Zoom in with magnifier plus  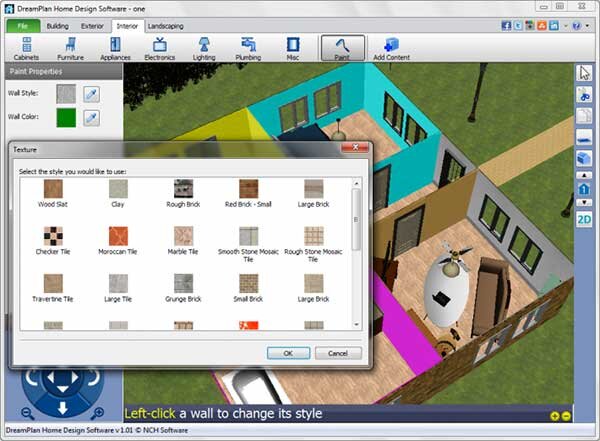(x=97, y=413)
